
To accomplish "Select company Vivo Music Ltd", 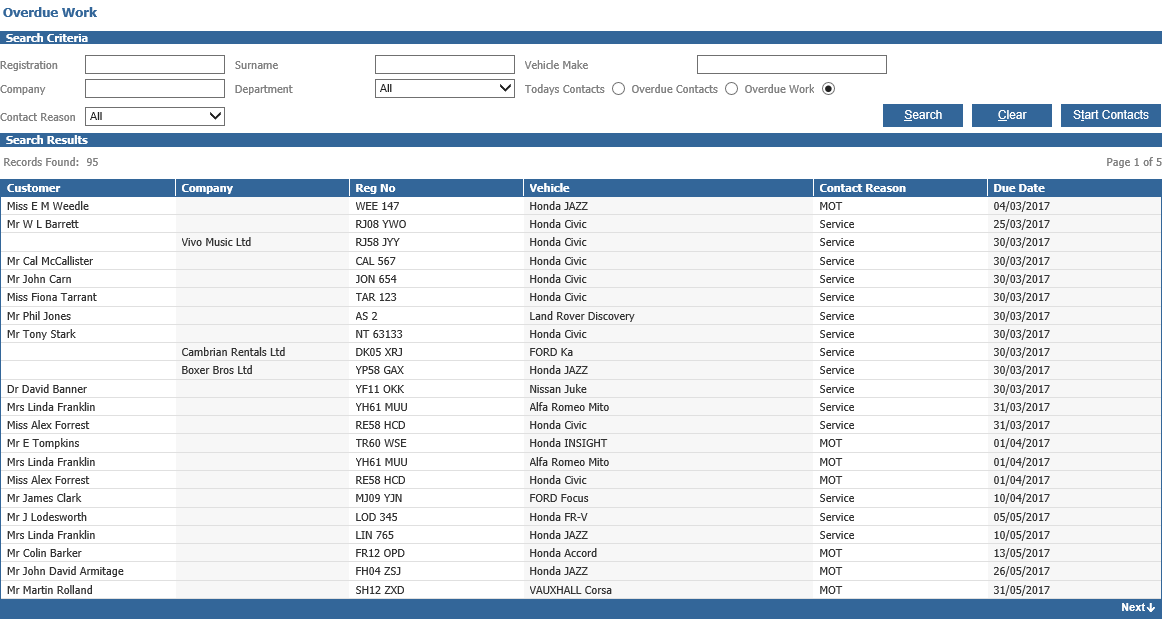I will [216, 242].
